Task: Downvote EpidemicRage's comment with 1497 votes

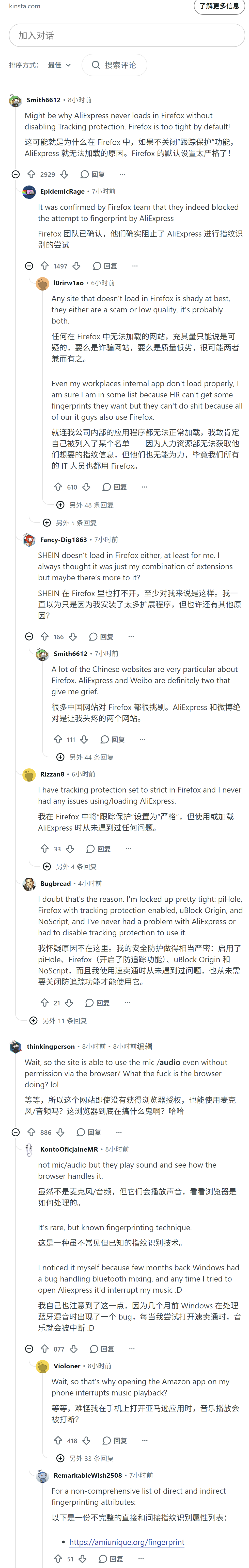Action: [77, 266]
